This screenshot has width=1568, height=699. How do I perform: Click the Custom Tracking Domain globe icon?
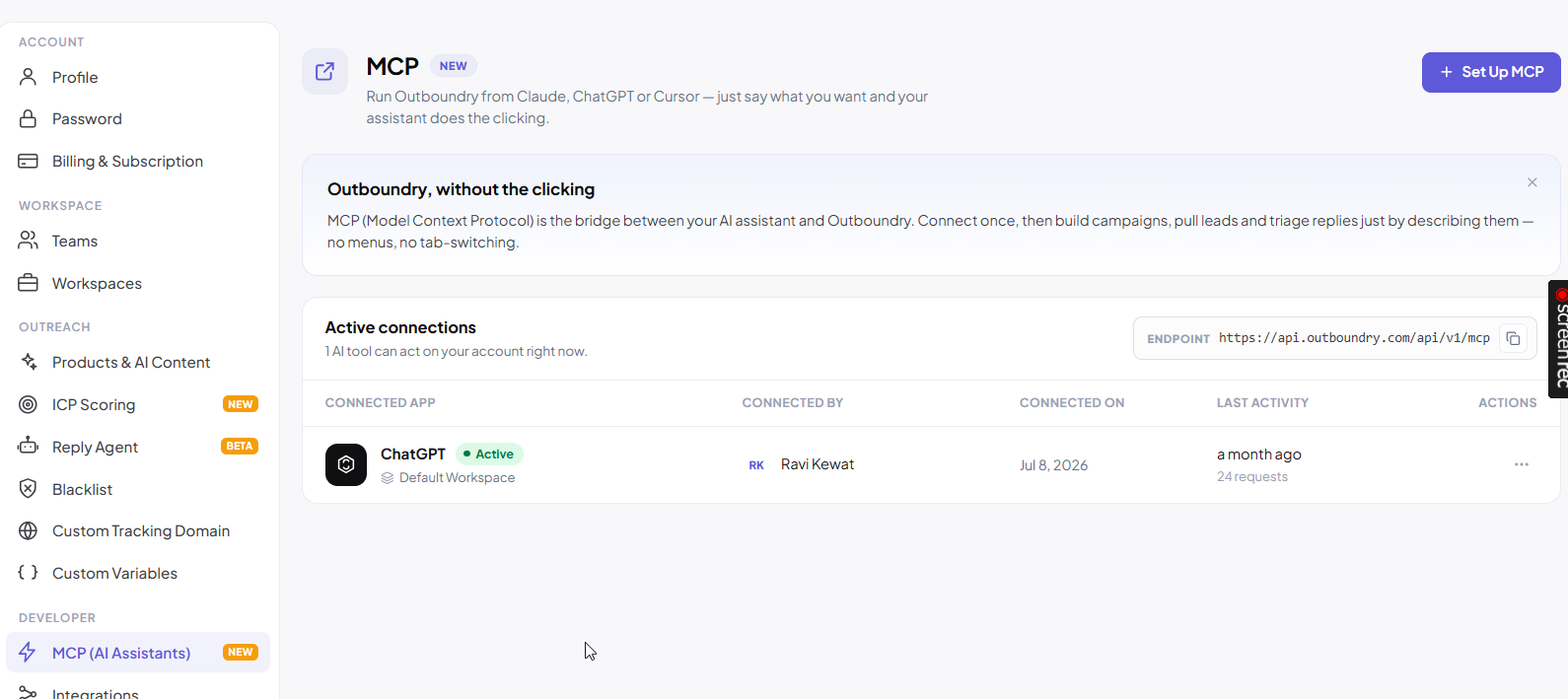point(29,530)
